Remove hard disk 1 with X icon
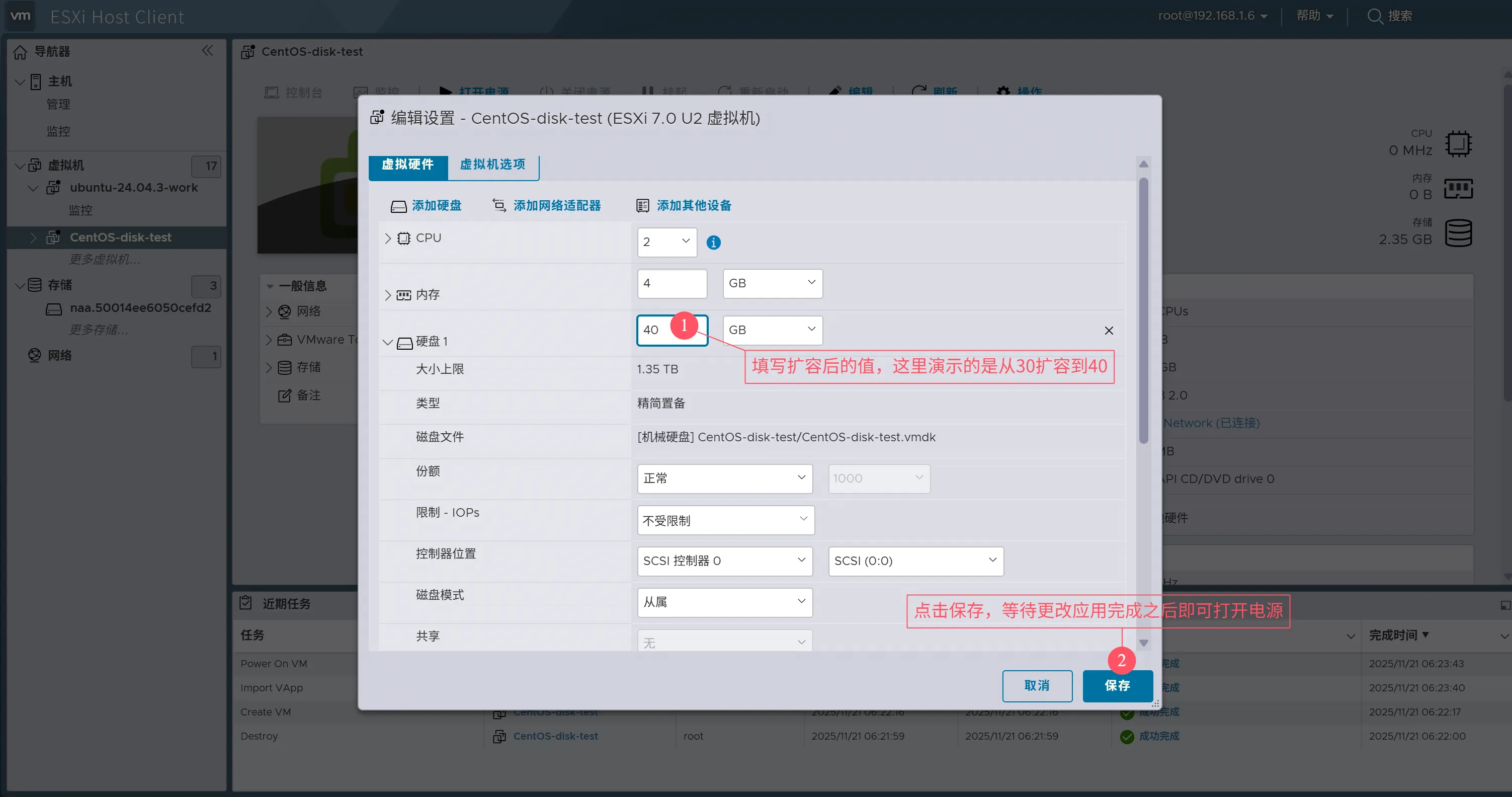Screen dimensions: 1512x797 pos(1108,331)
